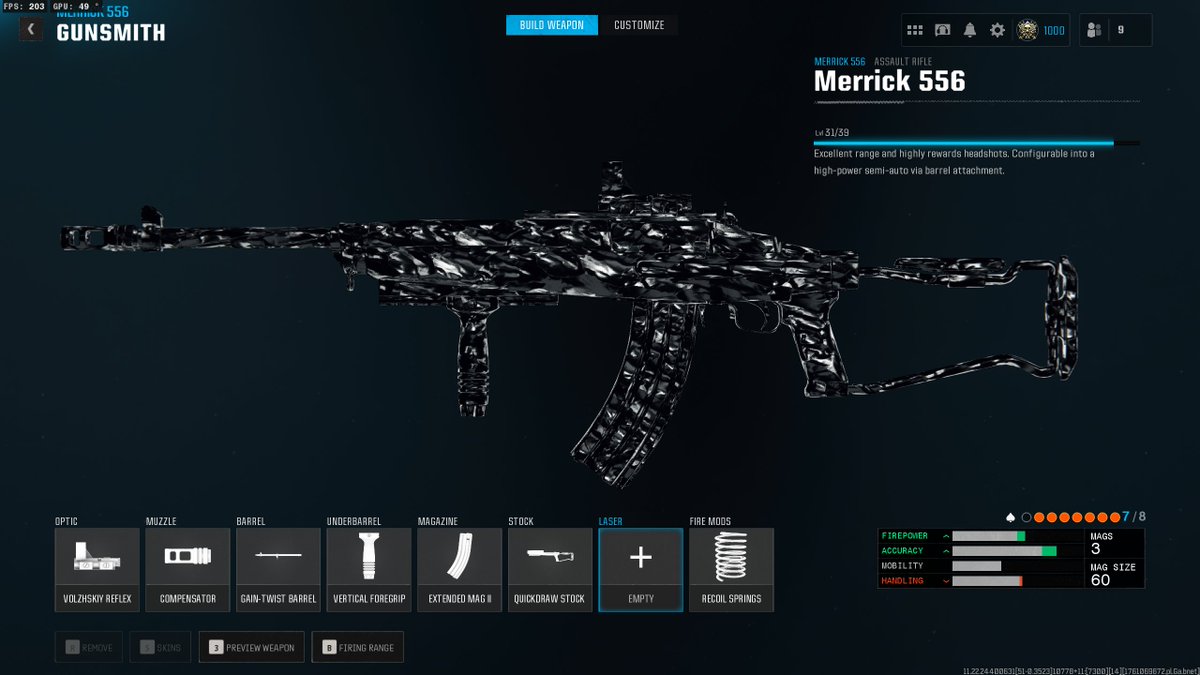Click the Preview Weapon button
1200x675 pixels.
252,647
